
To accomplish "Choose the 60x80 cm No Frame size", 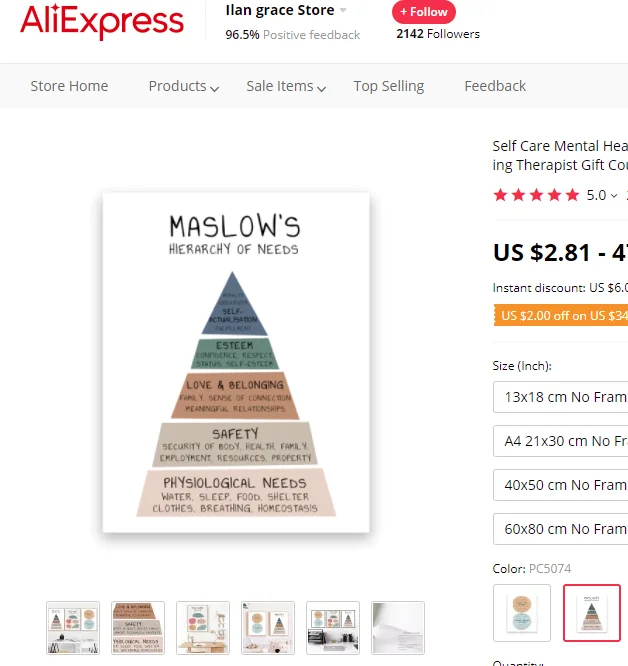I will tap(560, 529).
